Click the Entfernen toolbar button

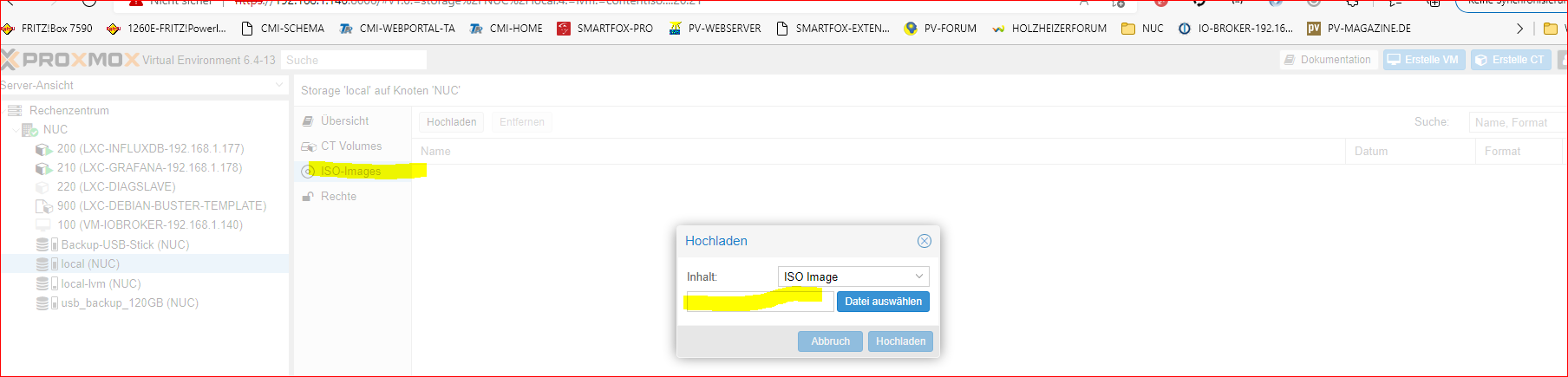point(522,122)
